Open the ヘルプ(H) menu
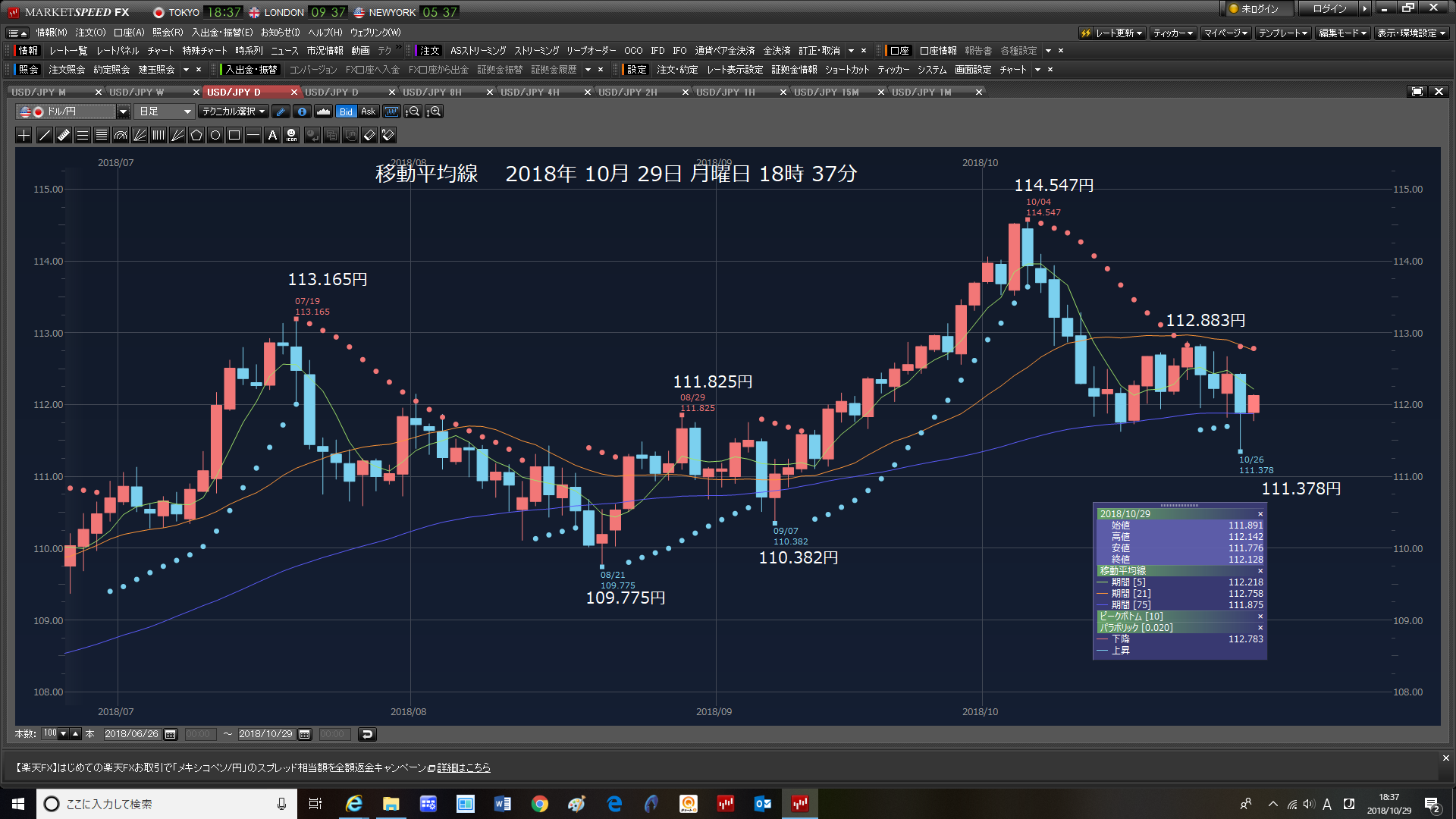 [x=325, y=33]
